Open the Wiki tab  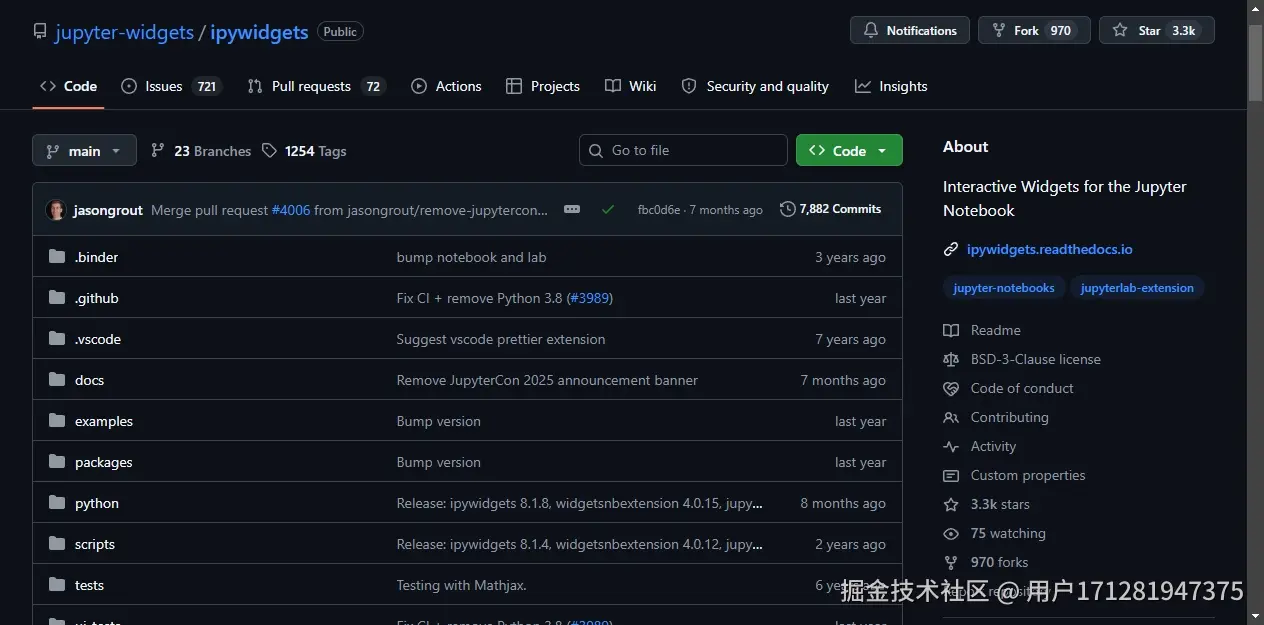coord(631,86)
